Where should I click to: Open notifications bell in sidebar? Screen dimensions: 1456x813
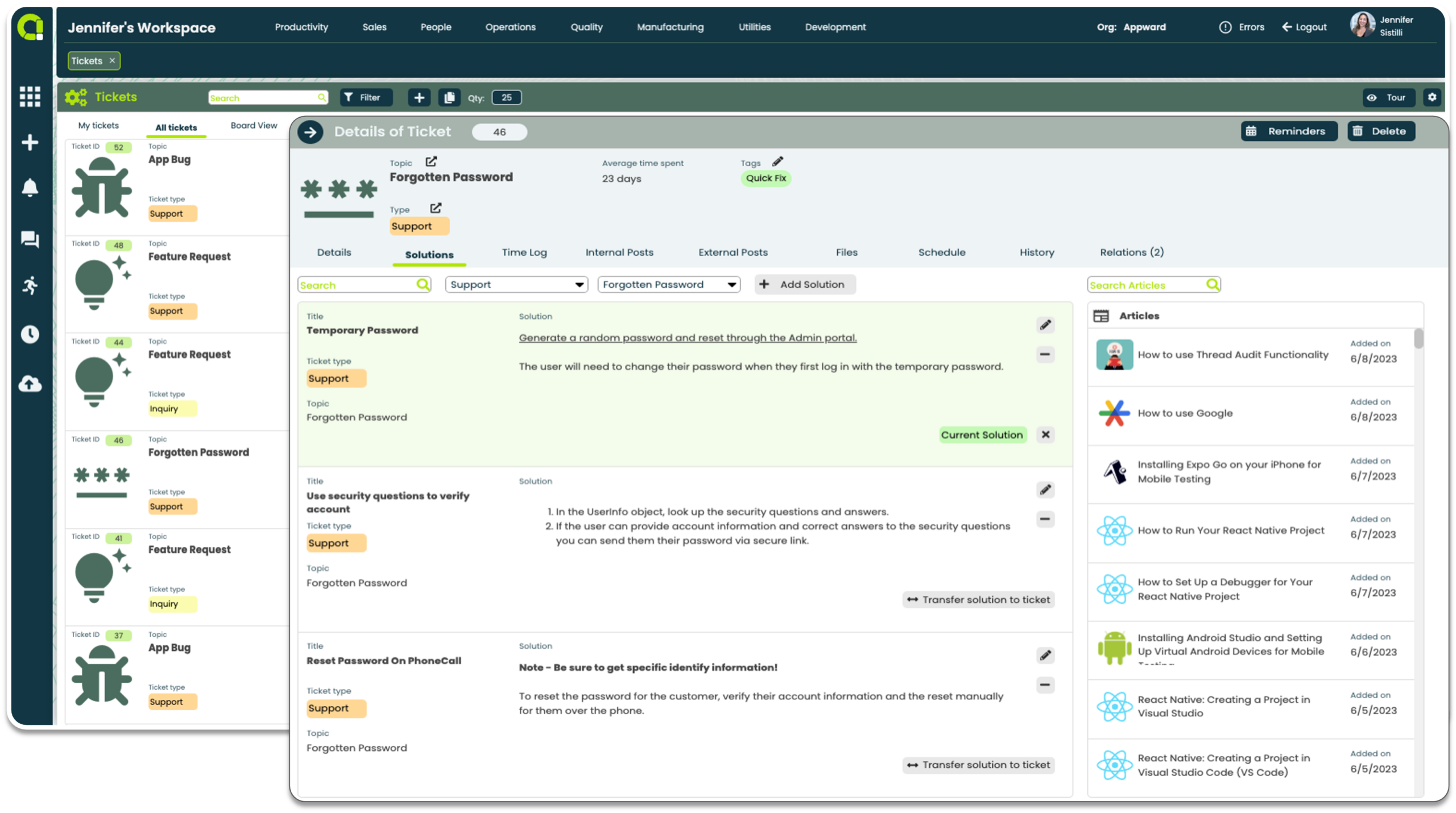[x=30, y=188]
